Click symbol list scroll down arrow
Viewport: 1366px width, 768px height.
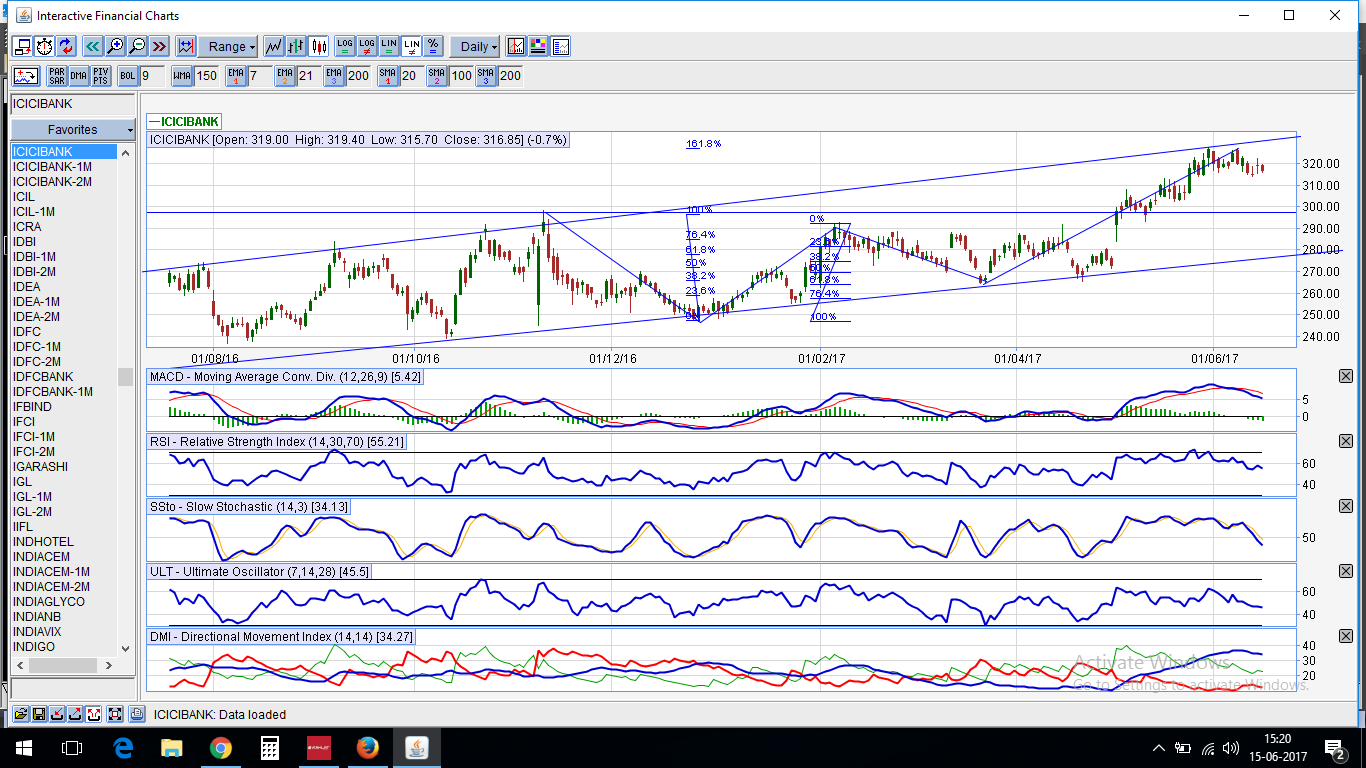[x=125, y=648]
